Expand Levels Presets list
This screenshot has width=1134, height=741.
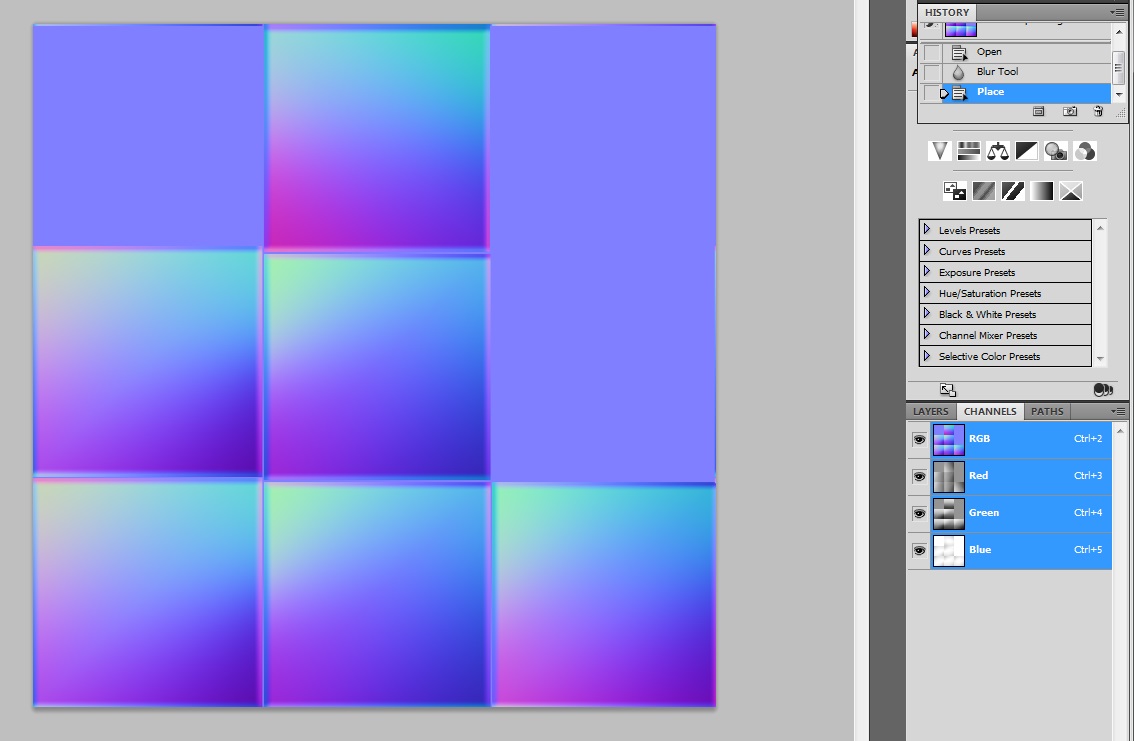click(x=927, y=230)
